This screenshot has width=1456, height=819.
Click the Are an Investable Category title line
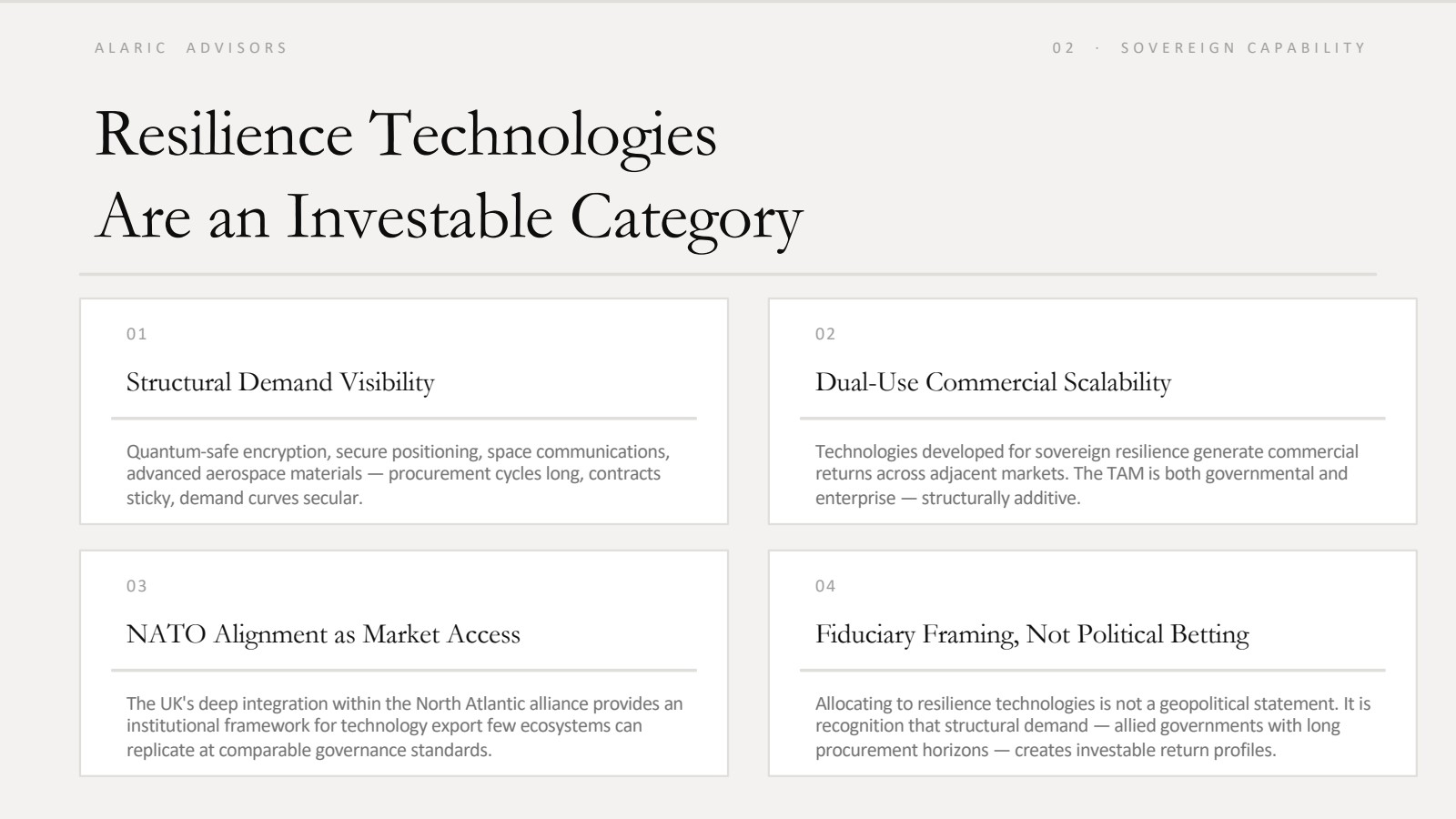pos(449,218)
